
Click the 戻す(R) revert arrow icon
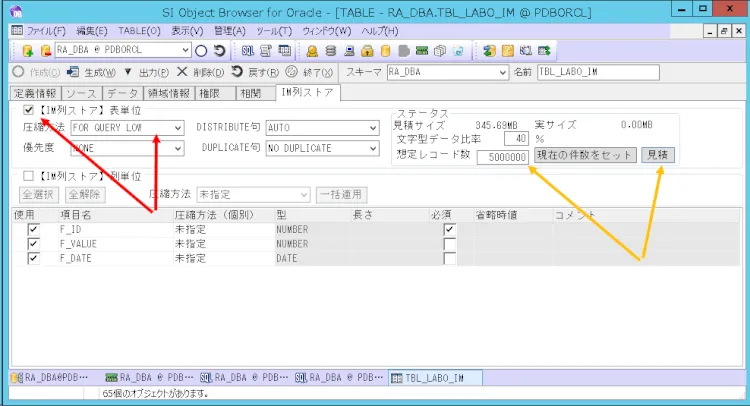pyautogui.click(x=237, y=72)
